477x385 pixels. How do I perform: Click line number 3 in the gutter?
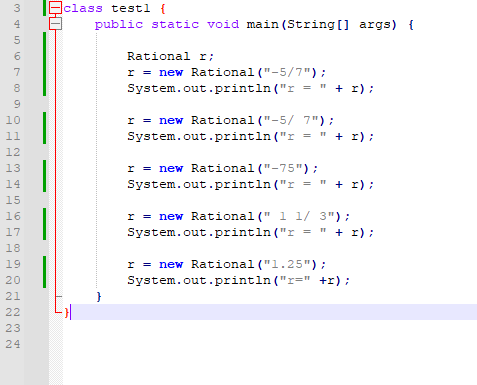point(17,8)
